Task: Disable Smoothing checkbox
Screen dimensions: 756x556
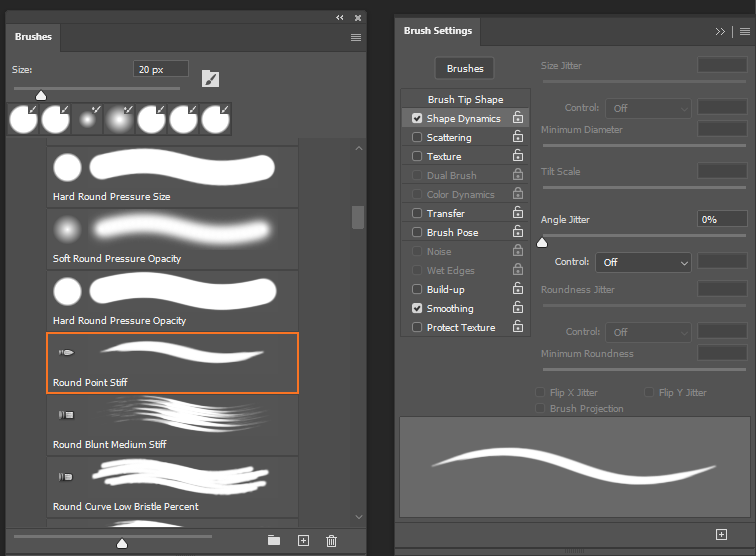Action: point(417,308)
